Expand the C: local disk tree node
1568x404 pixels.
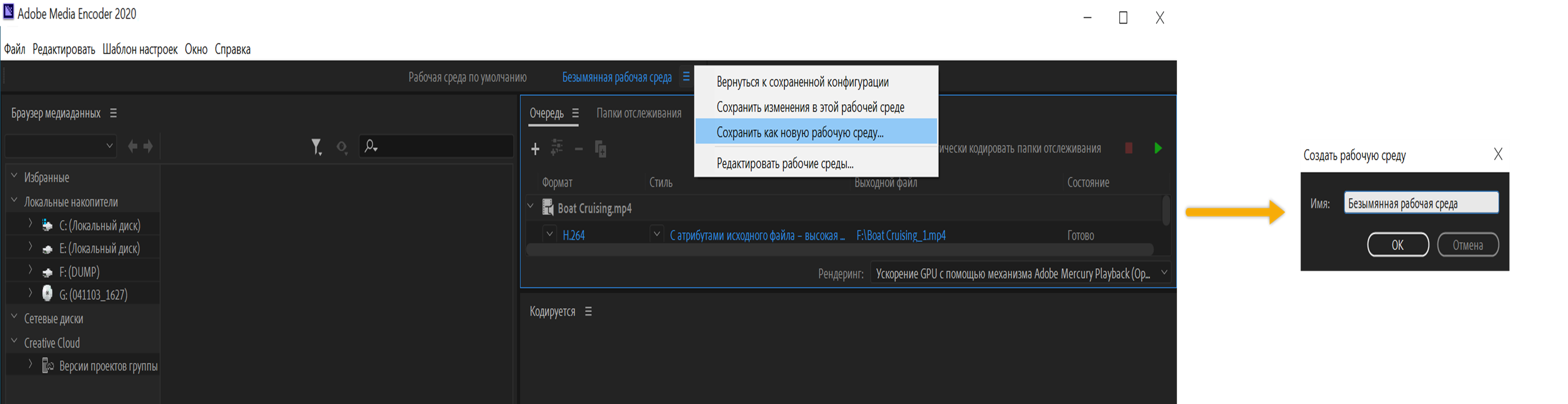tap(31, 224)
